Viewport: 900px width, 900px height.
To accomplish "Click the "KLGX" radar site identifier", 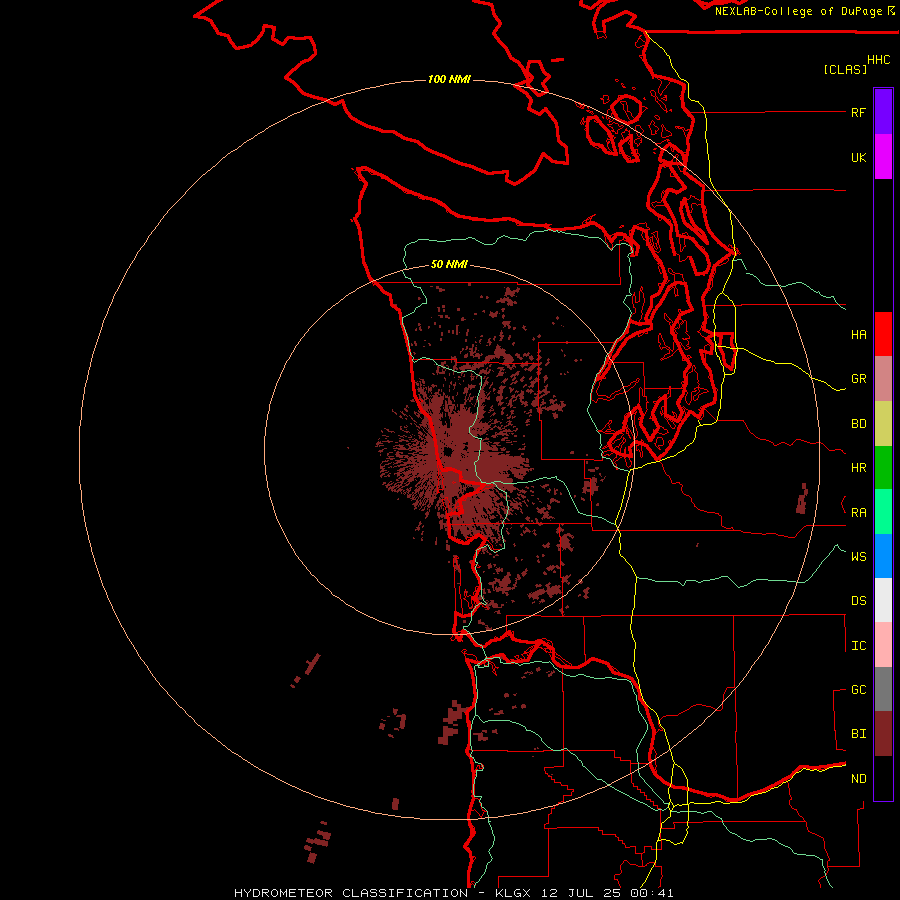I will 513,893.
